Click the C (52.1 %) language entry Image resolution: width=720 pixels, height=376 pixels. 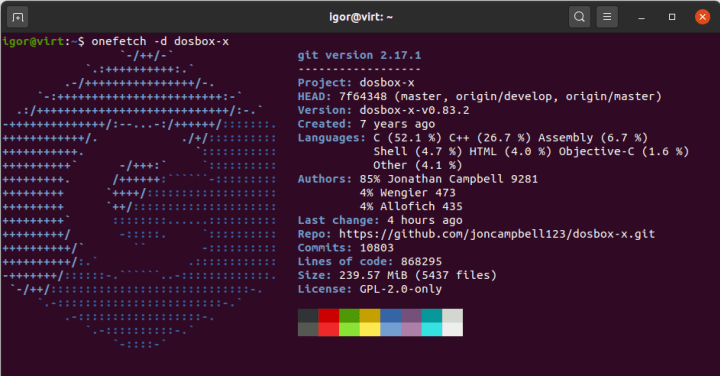407,138
